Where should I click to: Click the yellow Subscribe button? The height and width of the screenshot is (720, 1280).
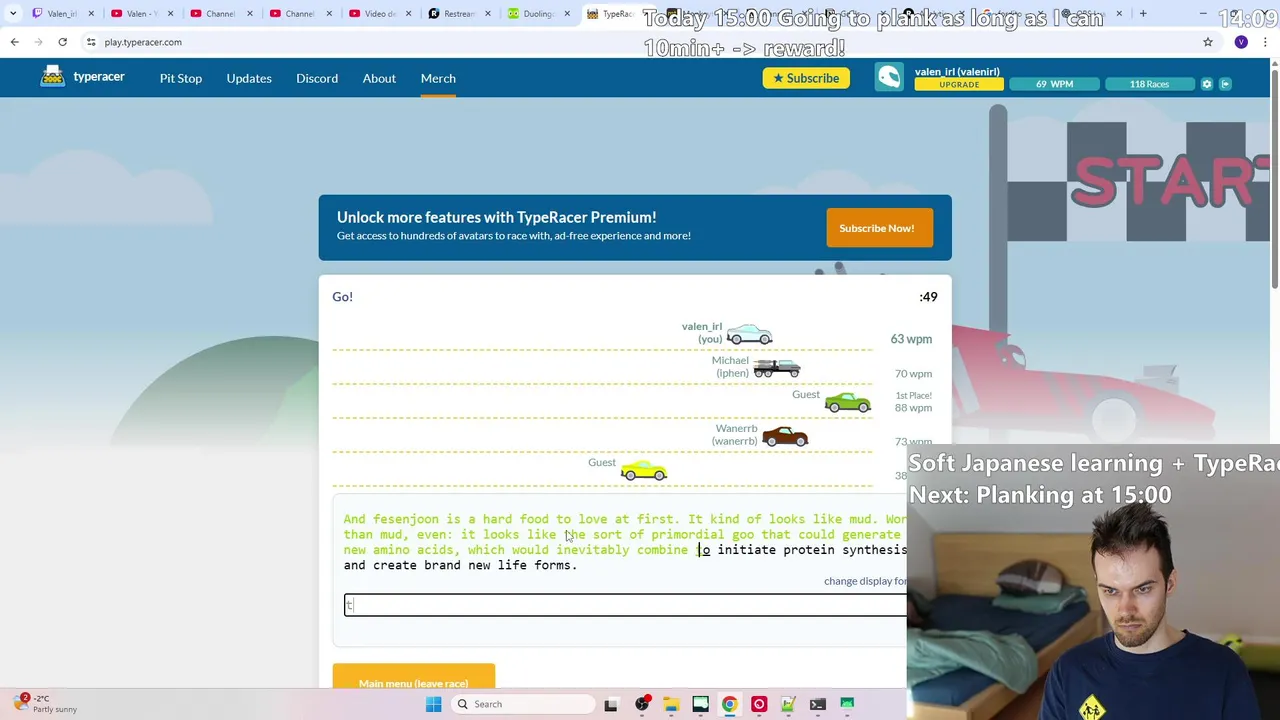coord(806,78)
